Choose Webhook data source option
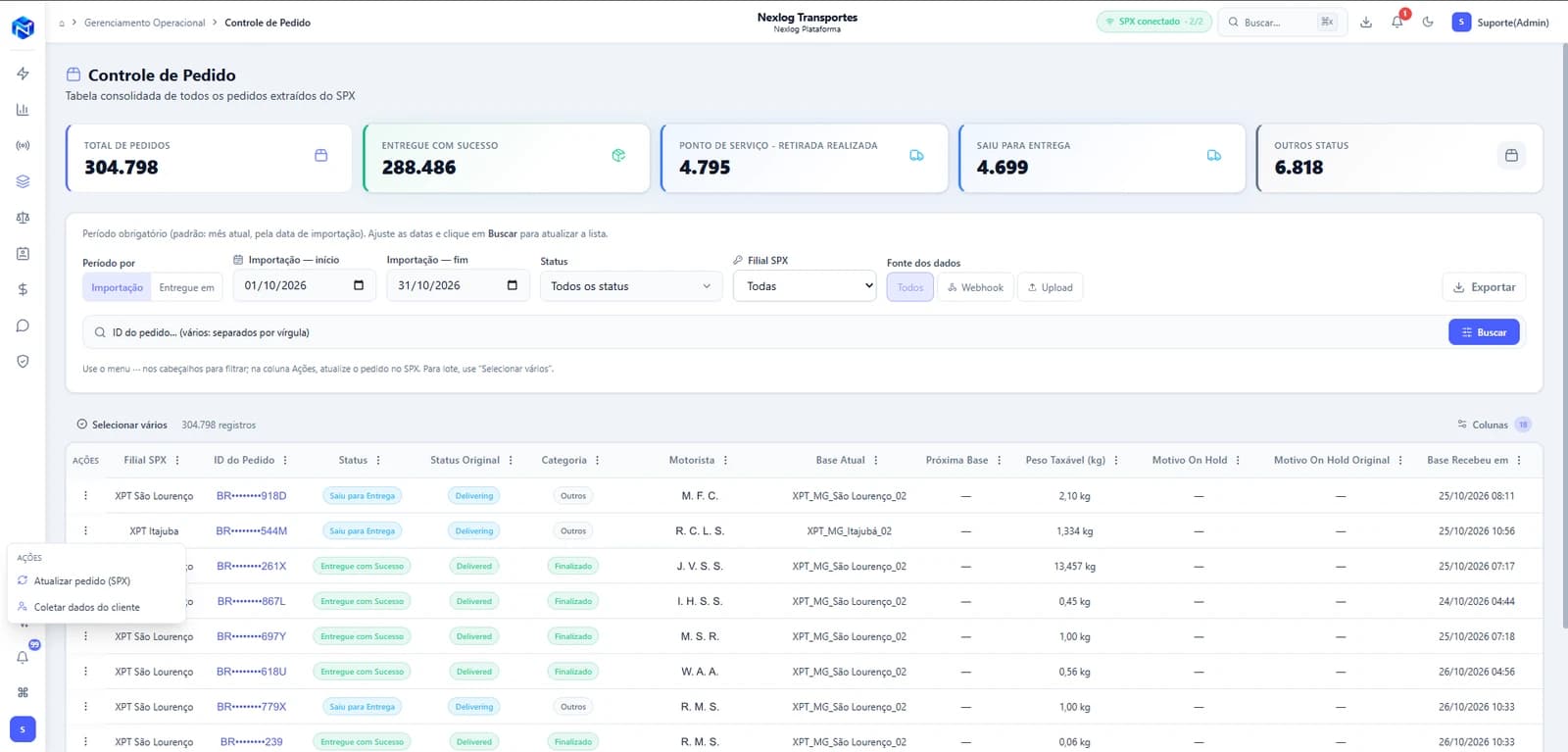The width and height of the screenshot is (1568, 752). 975,287
